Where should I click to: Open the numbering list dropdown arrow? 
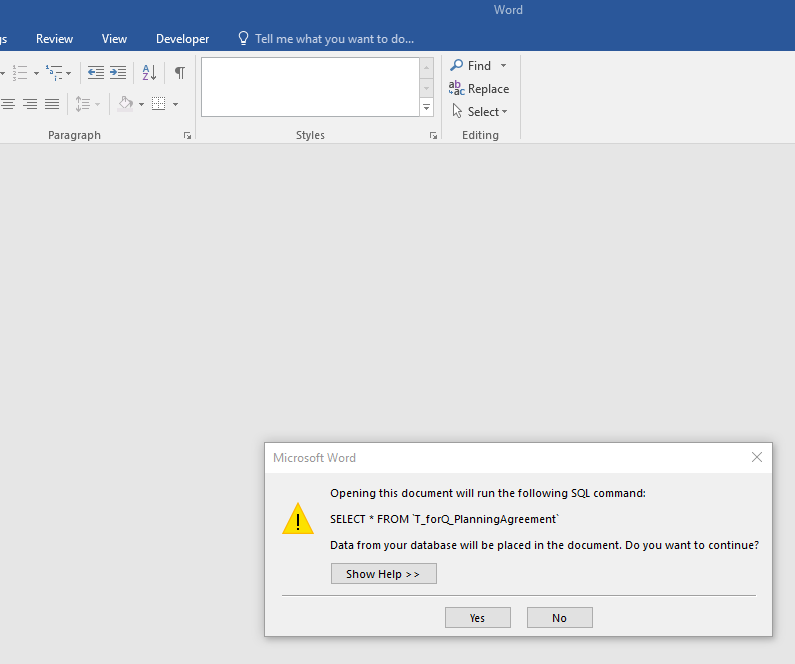pos(37,73)
